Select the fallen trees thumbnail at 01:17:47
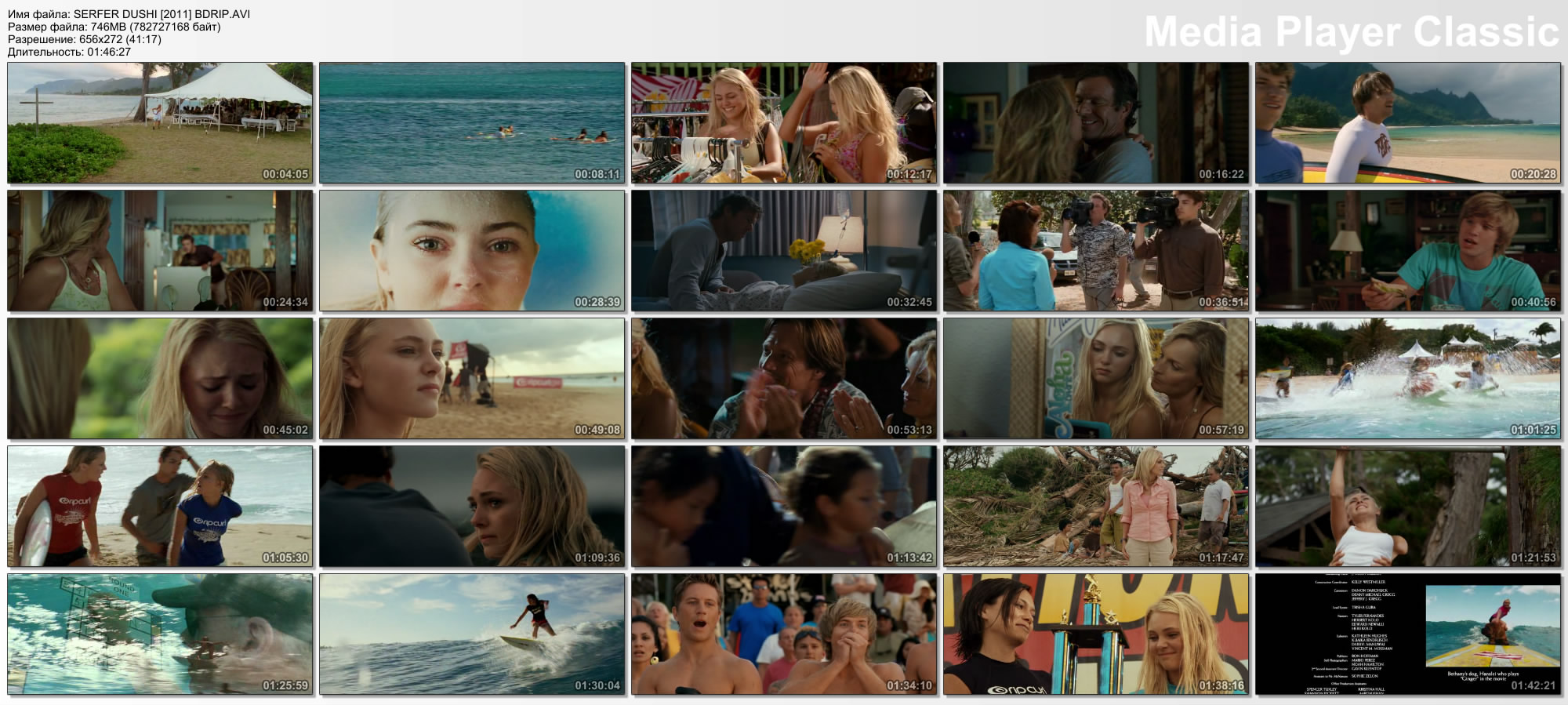 click(x=1096, y=507)
